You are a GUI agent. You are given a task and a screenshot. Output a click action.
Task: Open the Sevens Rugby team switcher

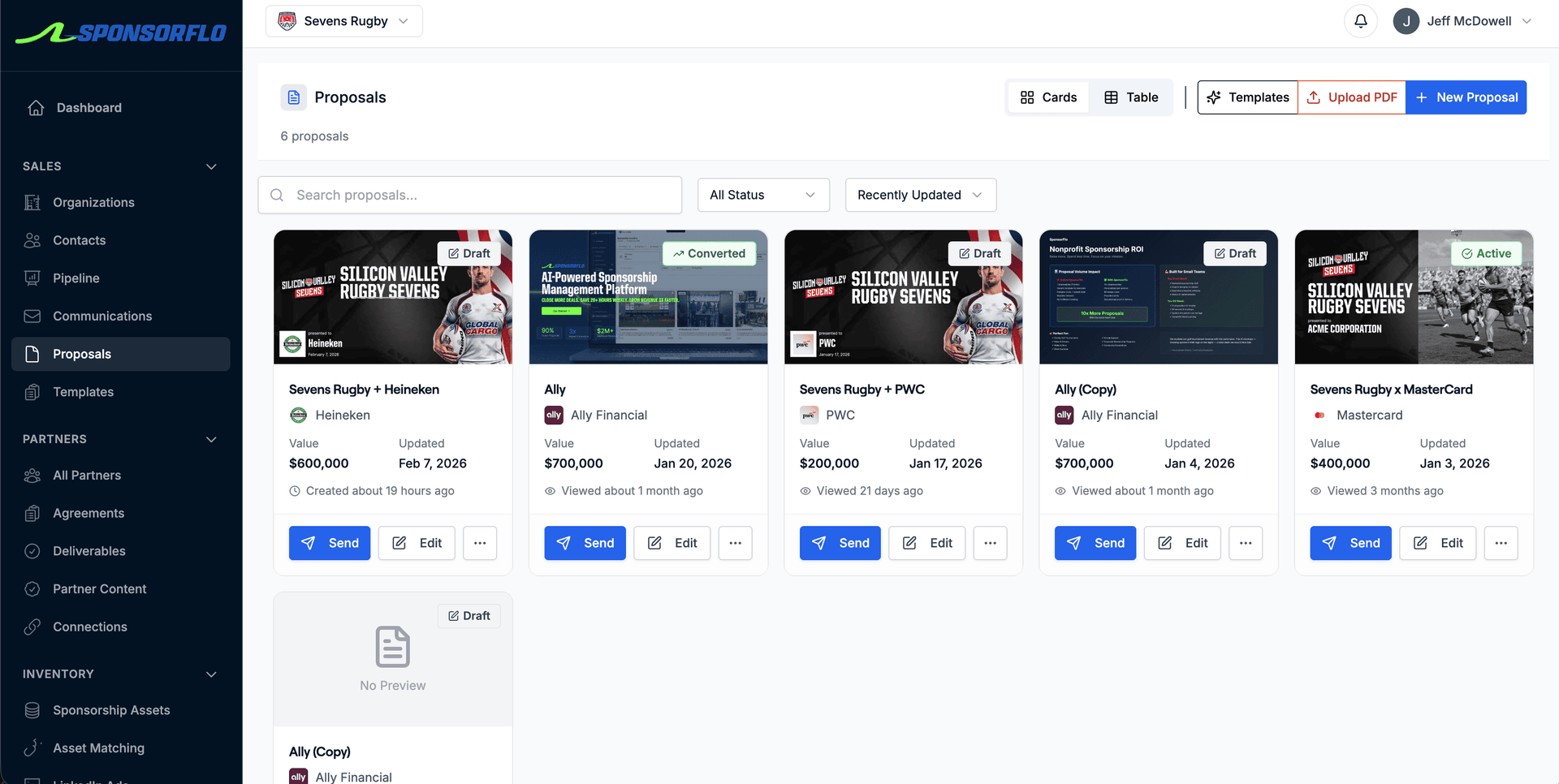(x=343, y=20)
